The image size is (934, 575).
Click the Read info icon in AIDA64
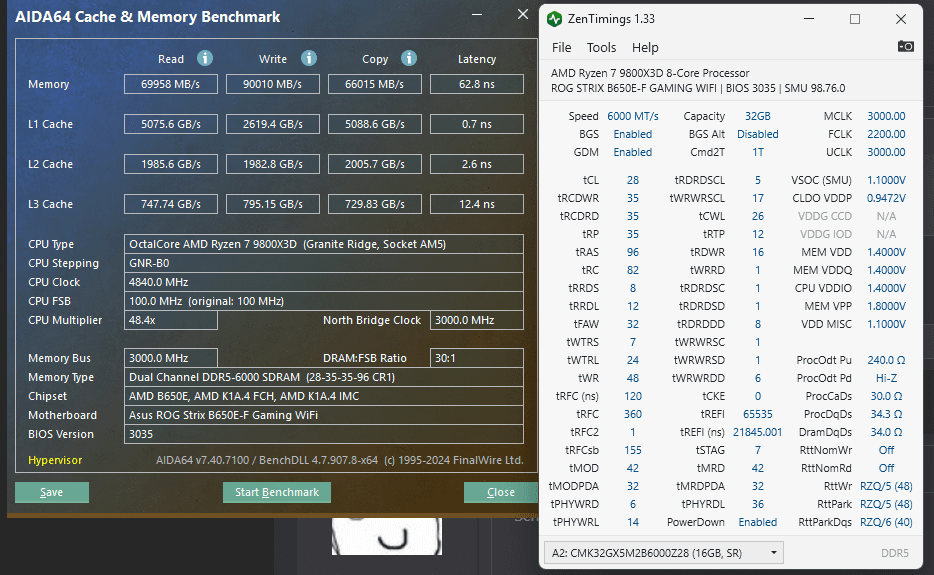pos(205,58)
